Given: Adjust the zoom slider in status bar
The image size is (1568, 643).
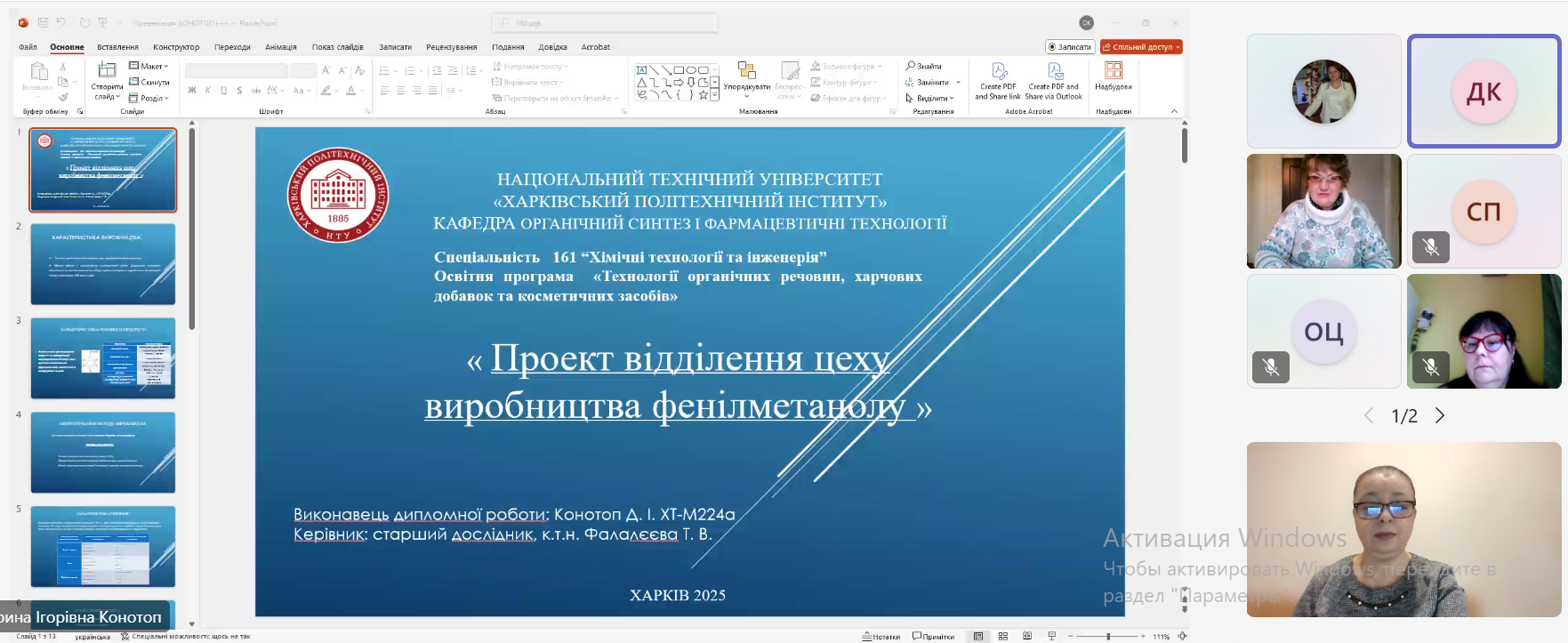Looking at the screenshot, I should [x=1108, y=636].
